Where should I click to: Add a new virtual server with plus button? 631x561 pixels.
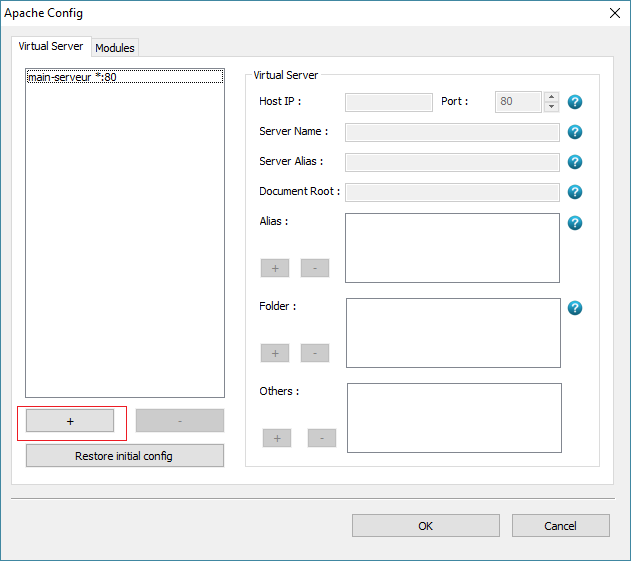pos(70,421)
